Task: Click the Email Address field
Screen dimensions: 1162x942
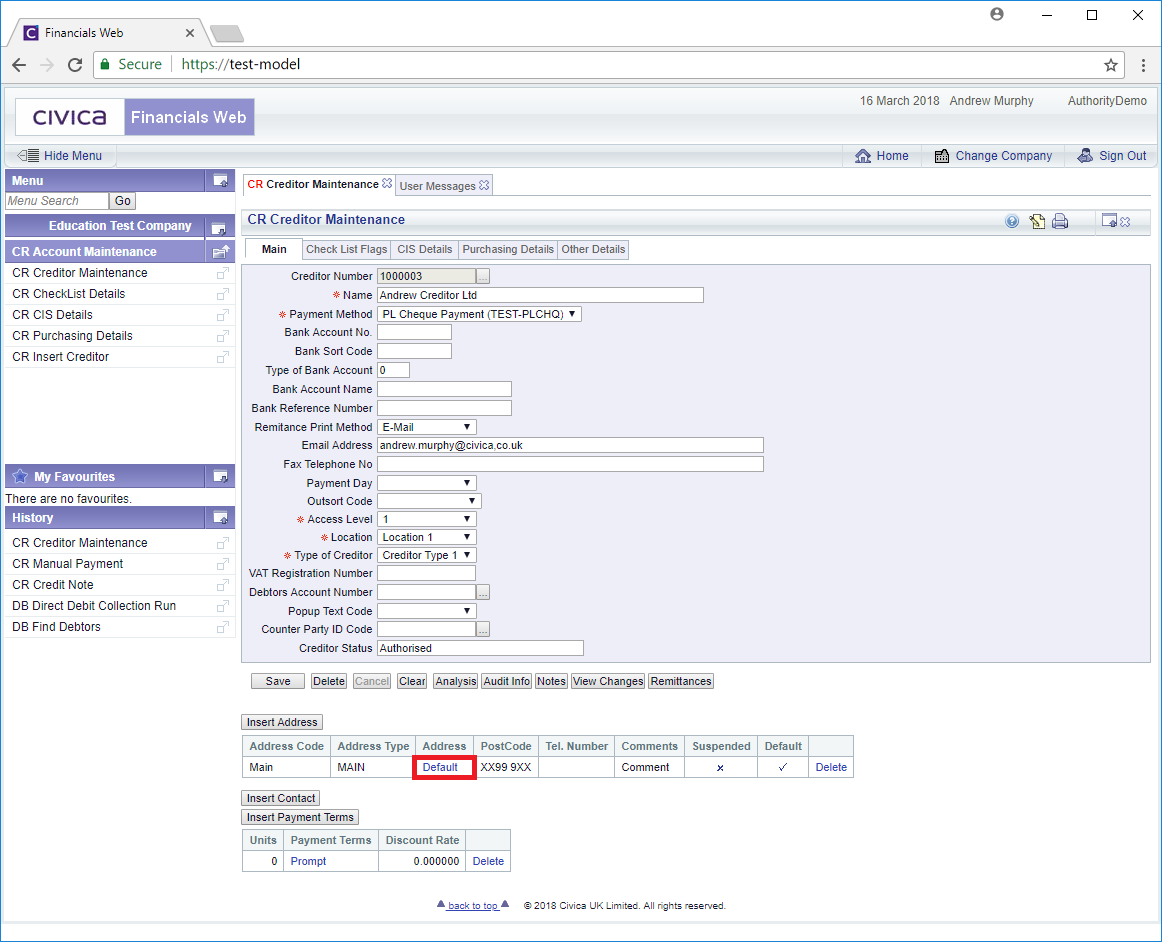Action: point(570,445)
